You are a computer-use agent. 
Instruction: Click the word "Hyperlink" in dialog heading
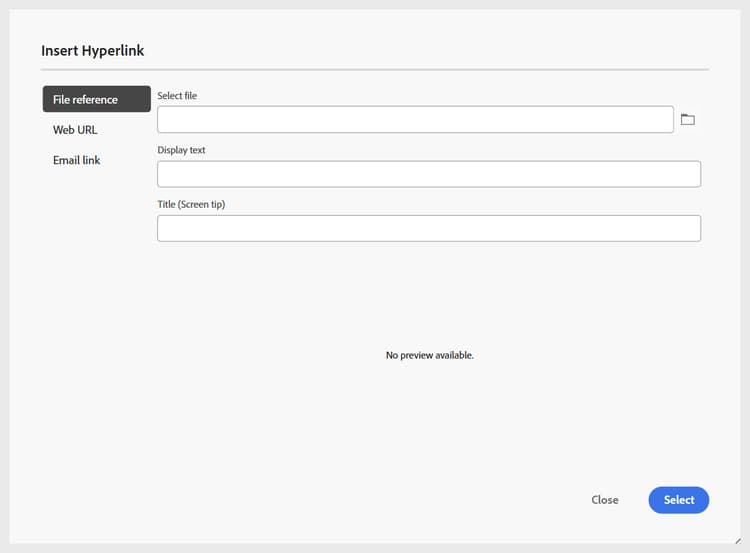[x=113, y=50]
